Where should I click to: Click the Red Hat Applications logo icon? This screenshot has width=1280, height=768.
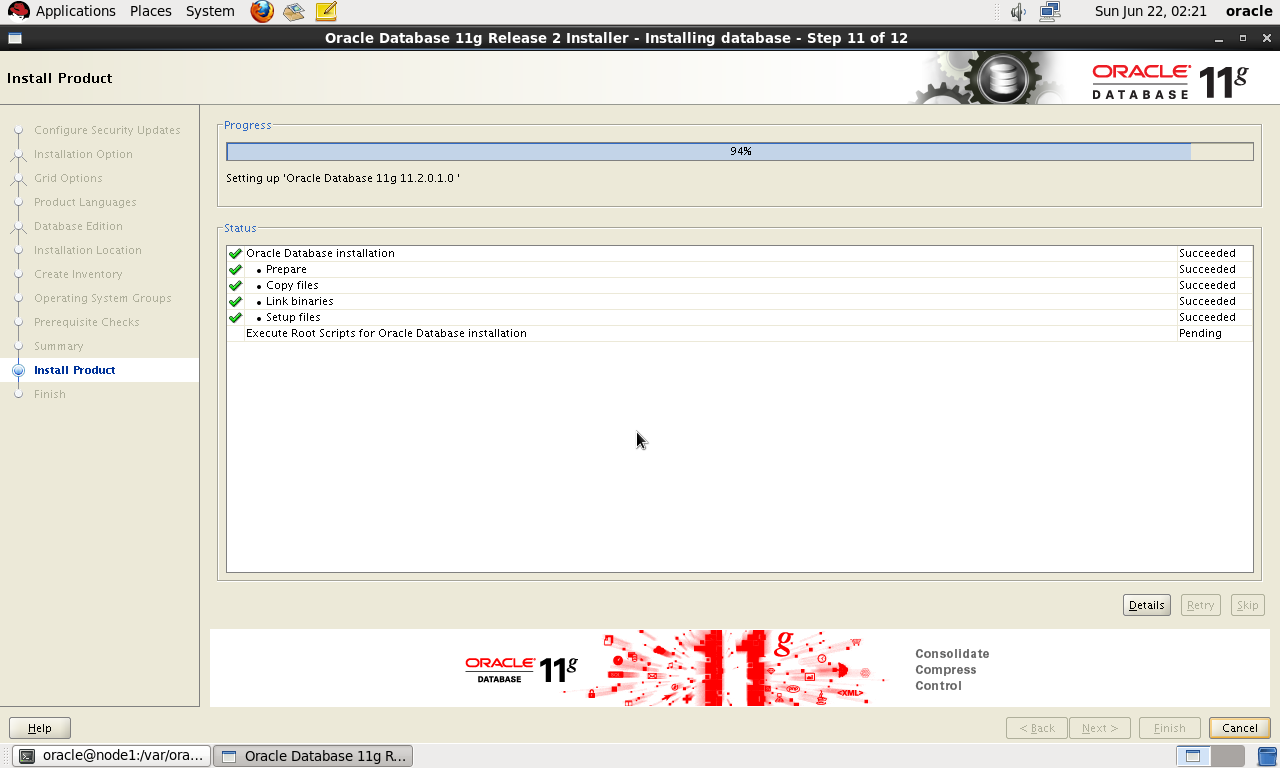click(x=18, y=12)
